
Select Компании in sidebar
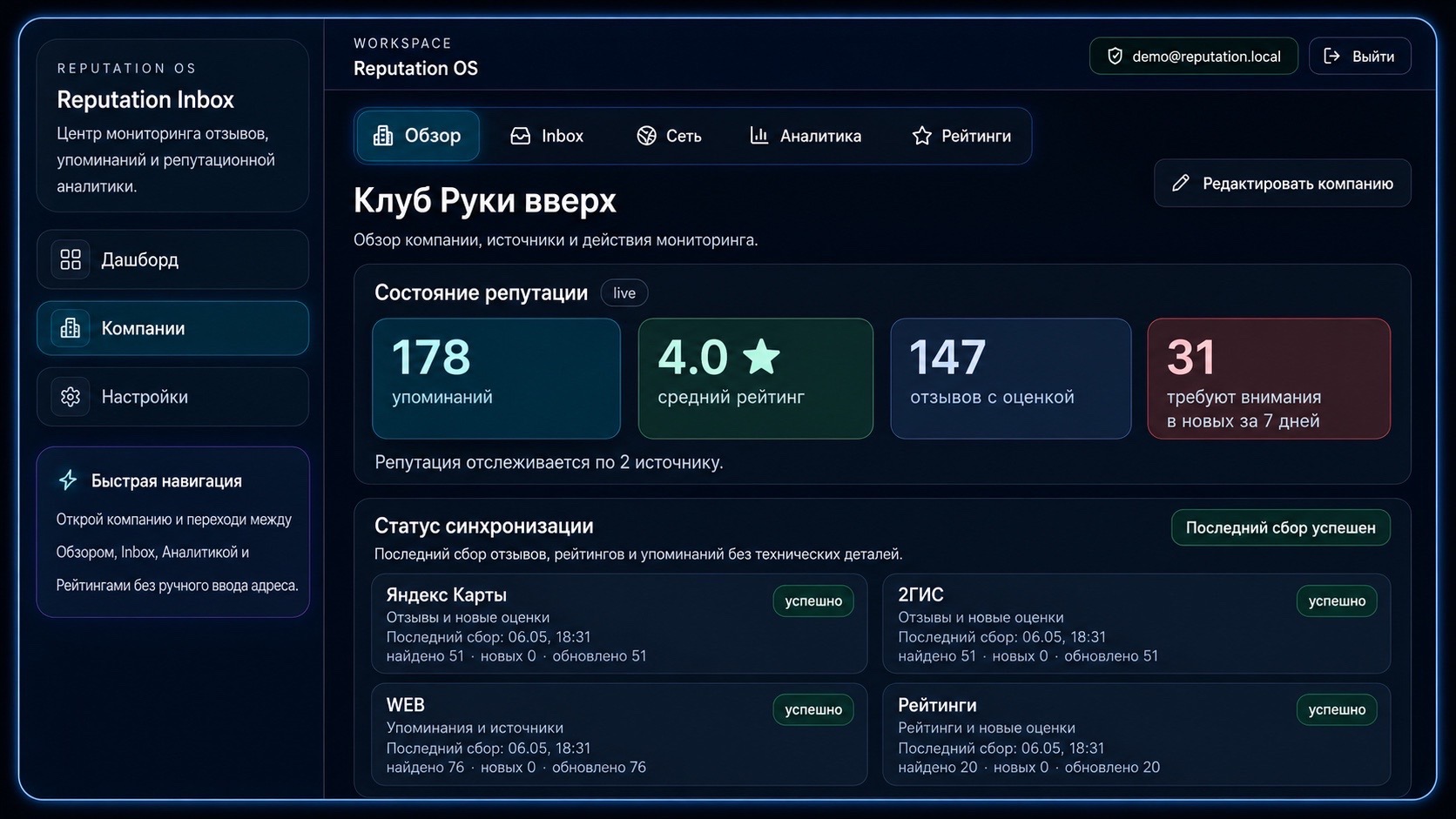click(x=172, y=328)
